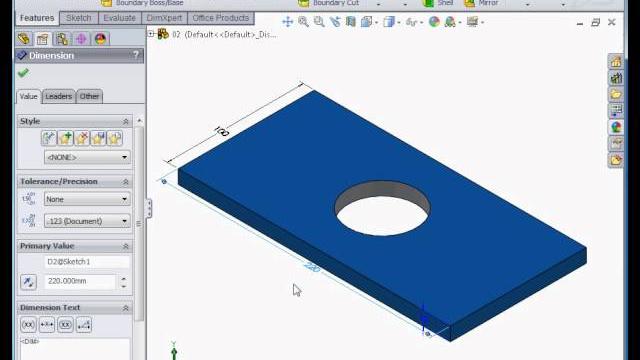The height and width of the screenshot is (360, 640).
Task: Switch to the Value tab
Action: [29, 96]
